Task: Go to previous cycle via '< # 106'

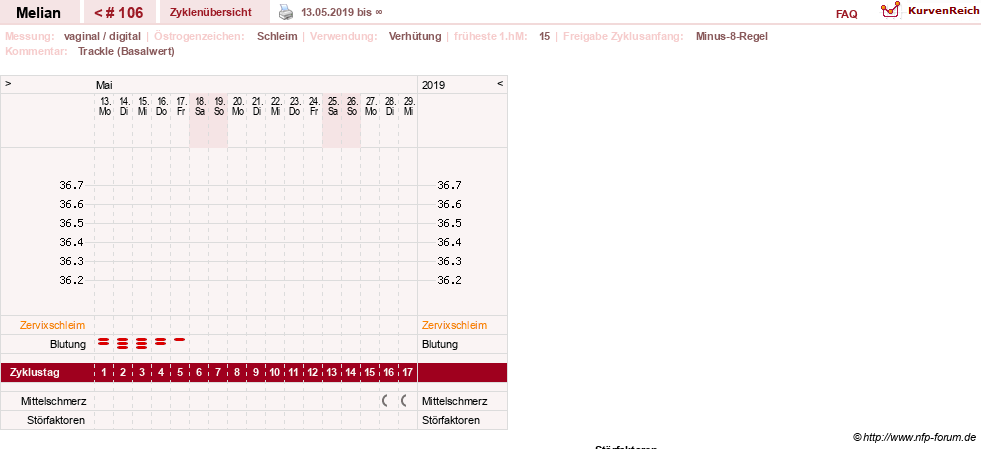Action: [118, 13]
